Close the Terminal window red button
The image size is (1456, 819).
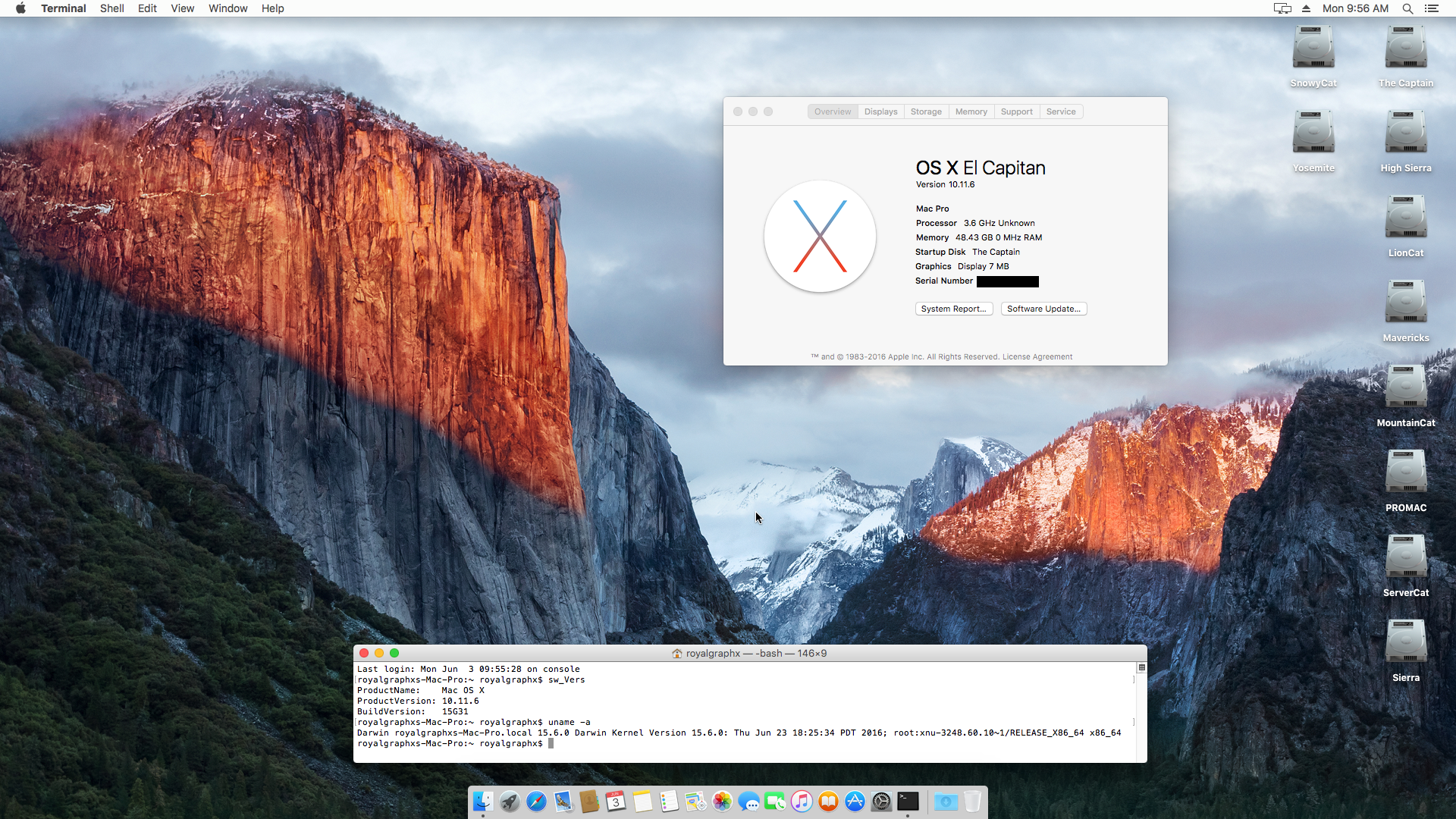[364, 653]
